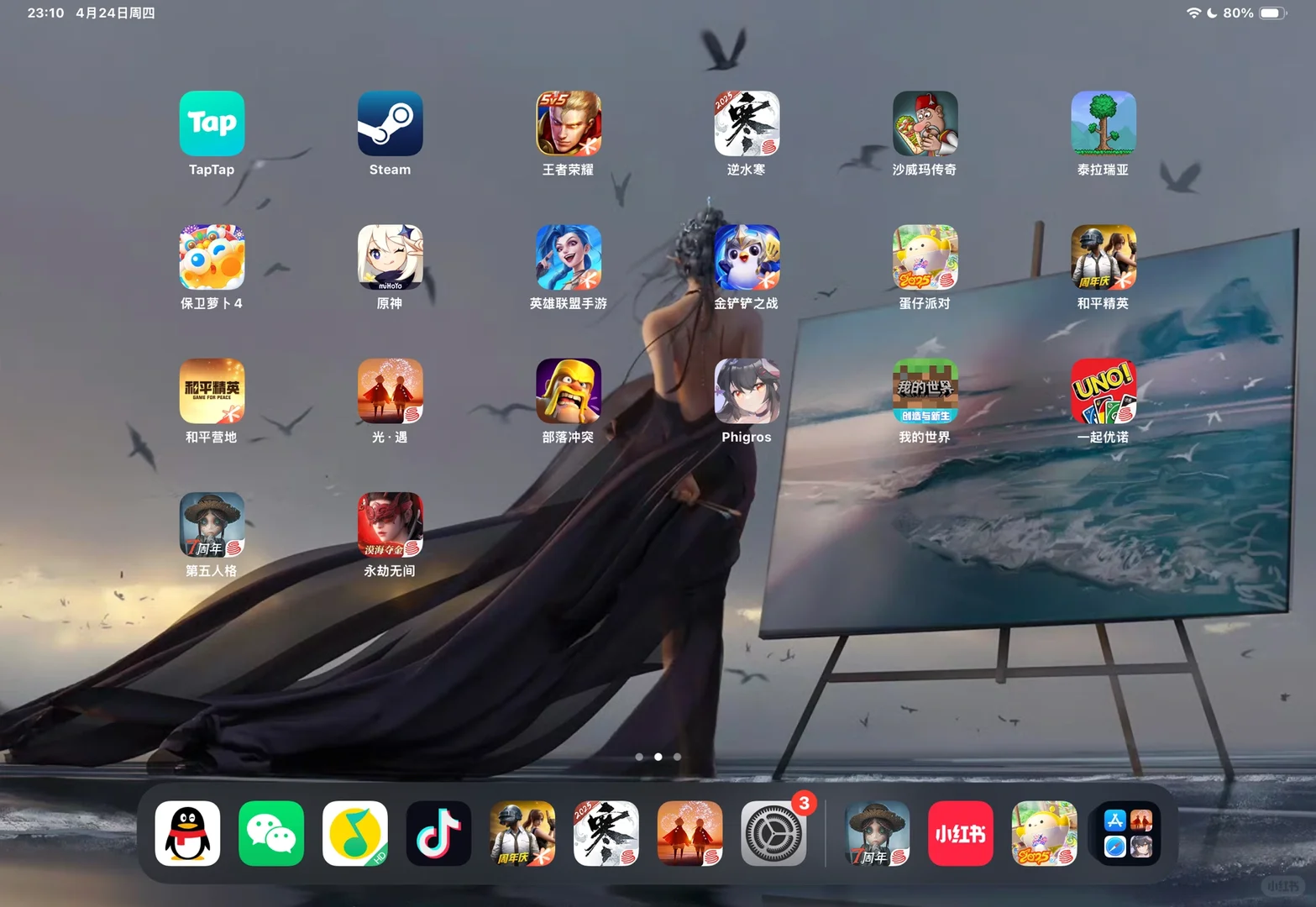Open the 英雄联盟手游 app
The width and height of the screenshot is (1316, 907).
tap(569, 257)
